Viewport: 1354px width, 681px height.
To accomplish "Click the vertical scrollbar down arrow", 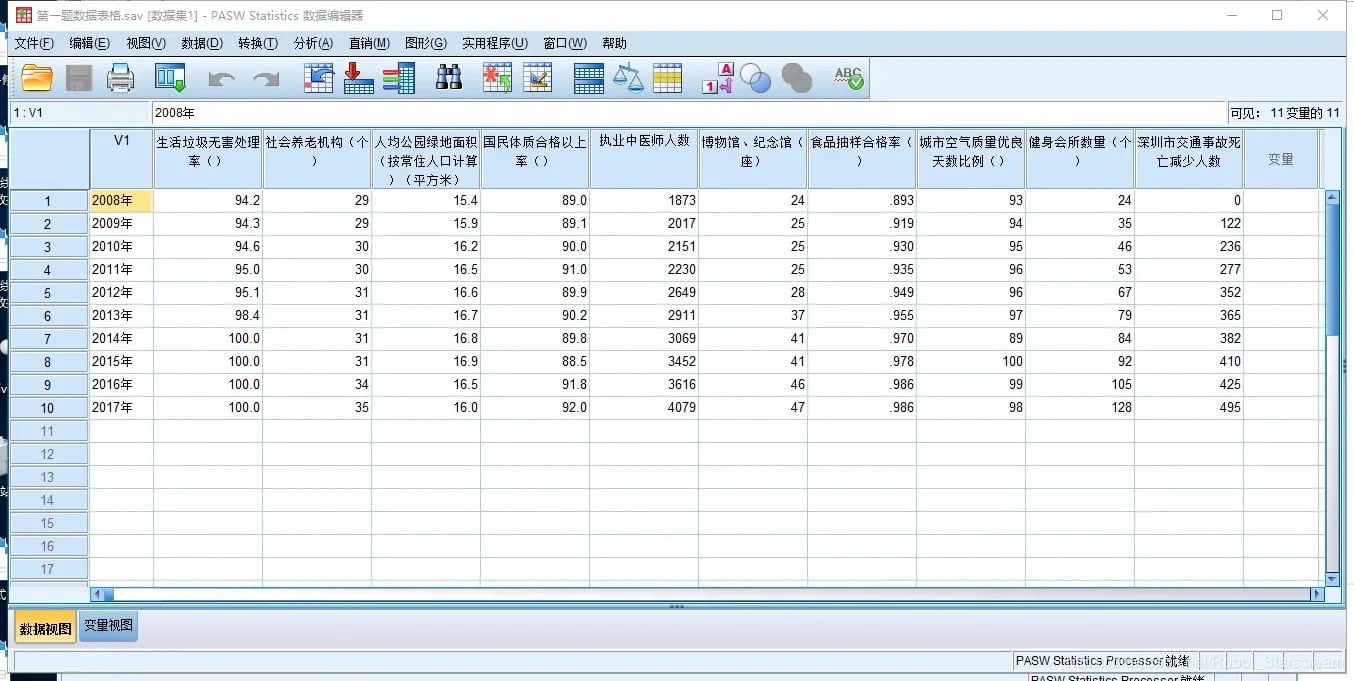I will tap(1331, 579).
